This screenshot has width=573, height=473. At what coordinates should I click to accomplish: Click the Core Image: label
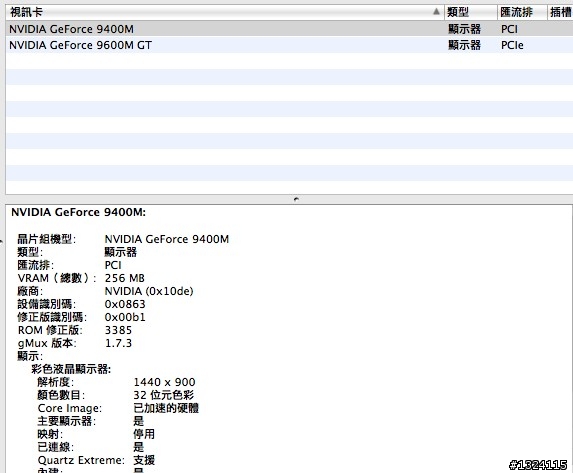70,408
